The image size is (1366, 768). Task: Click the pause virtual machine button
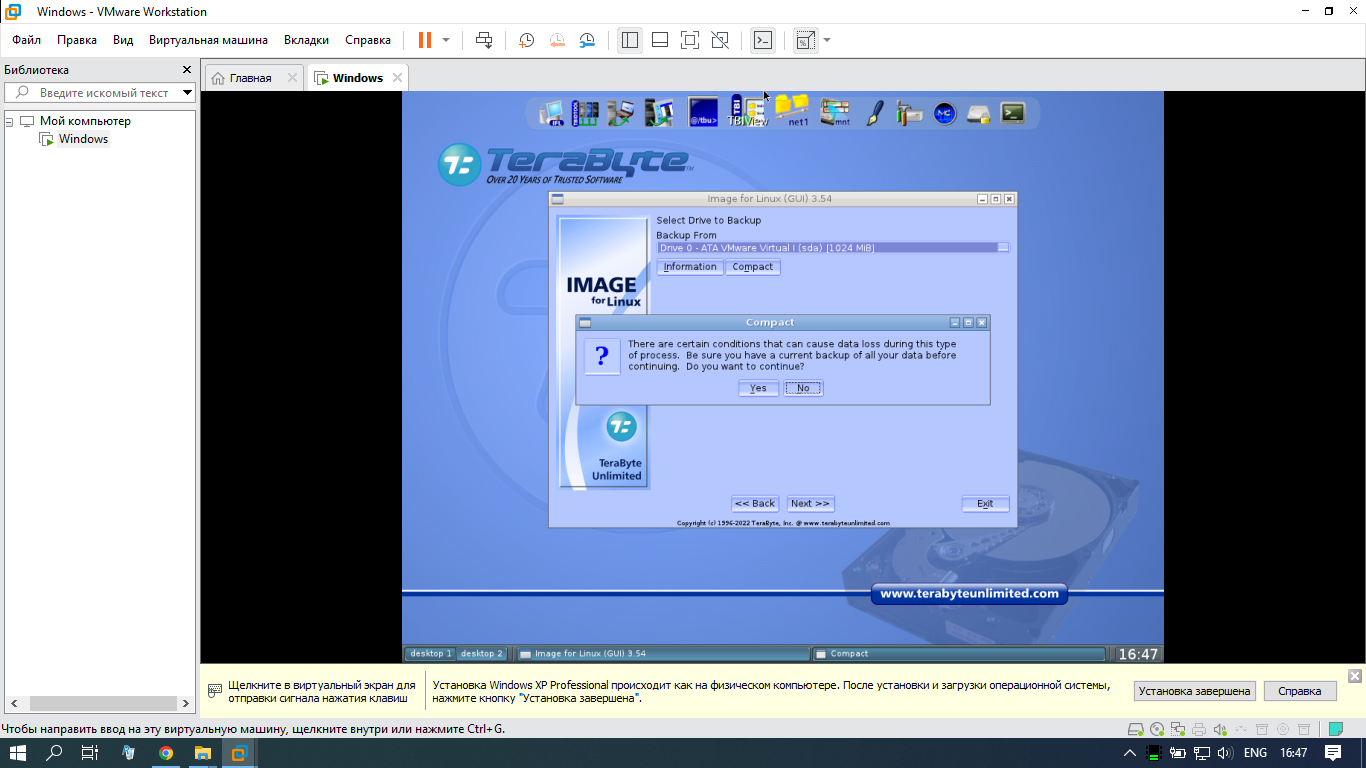tap(425, 40)
